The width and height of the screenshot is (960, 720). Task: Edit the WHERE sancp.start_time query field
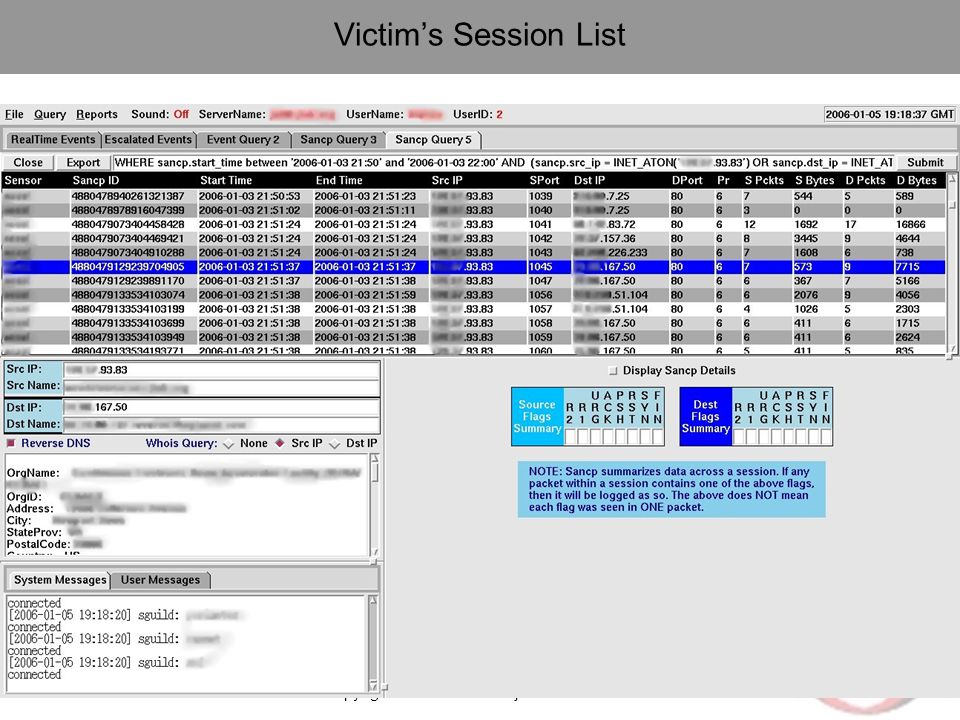pos(503,162)
